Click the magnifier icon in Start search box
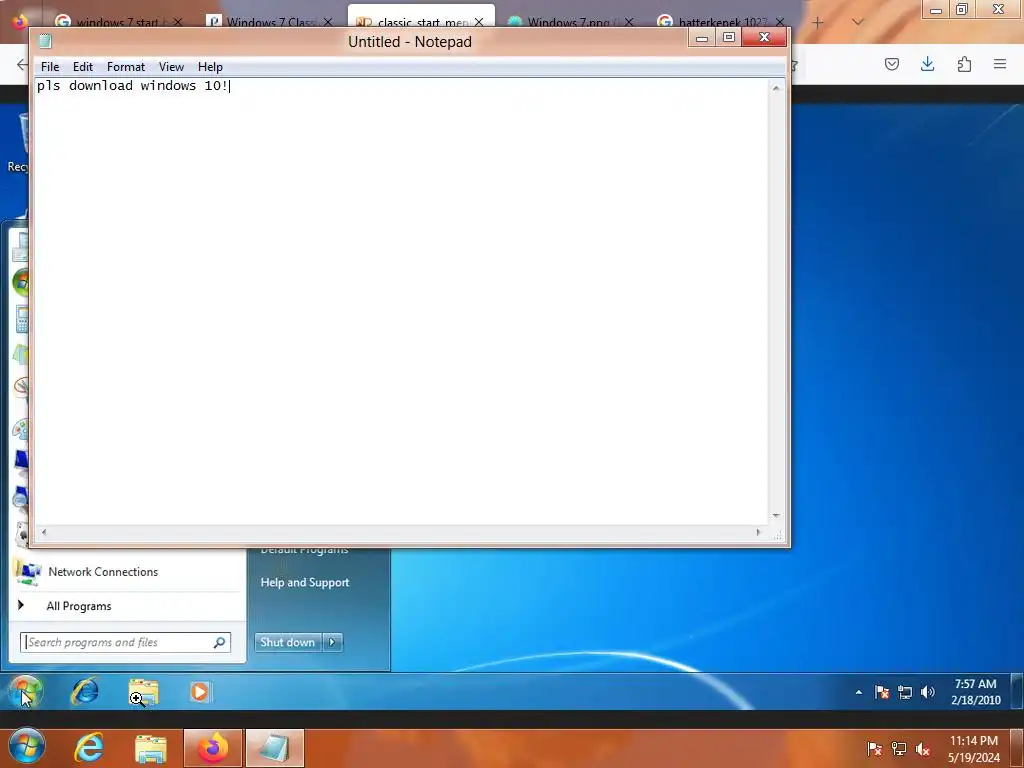The width and height of the screenshot is (1024, 768). pyautogui.click(x=219, y=643)
